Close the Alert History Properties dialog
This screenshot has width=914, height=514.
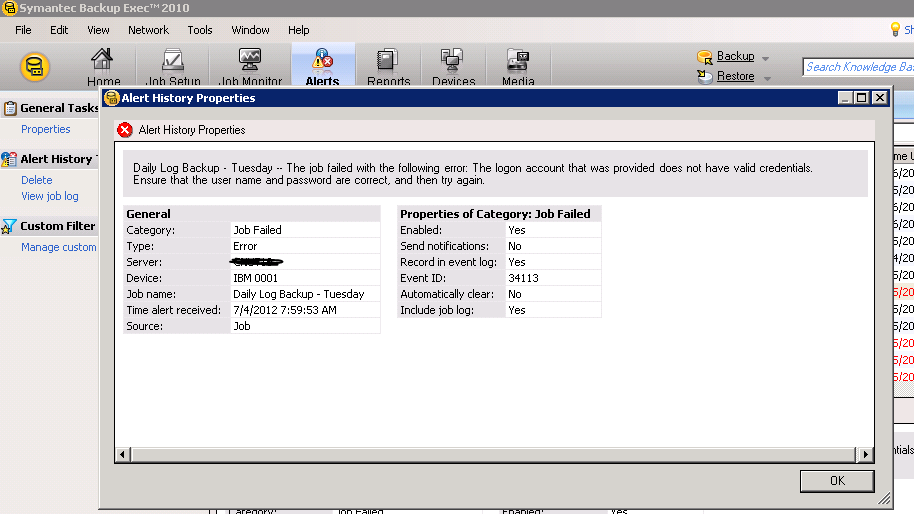tap(880, 98)
